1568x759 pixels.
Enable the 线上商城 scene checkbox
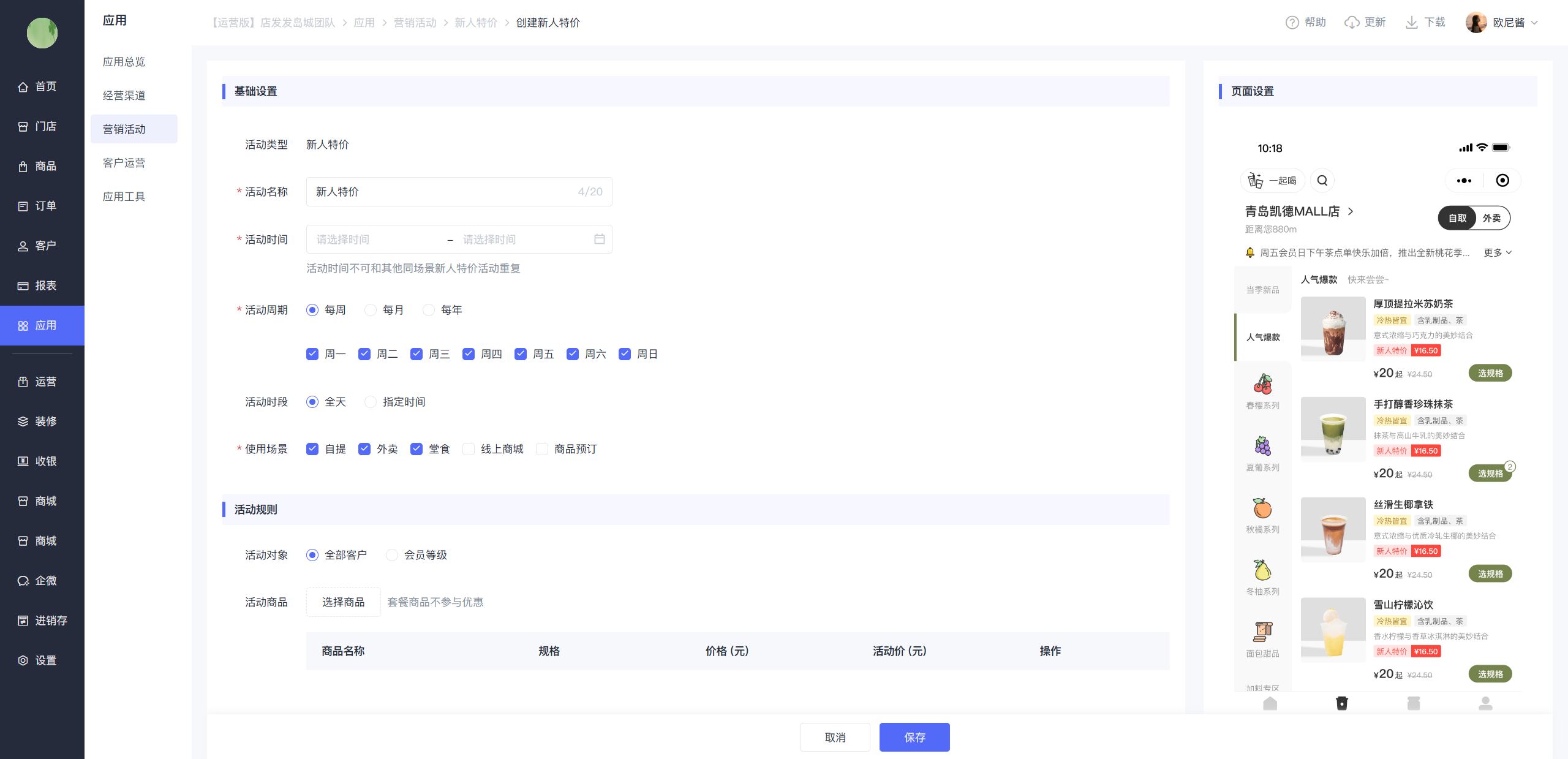pos(469,449)
